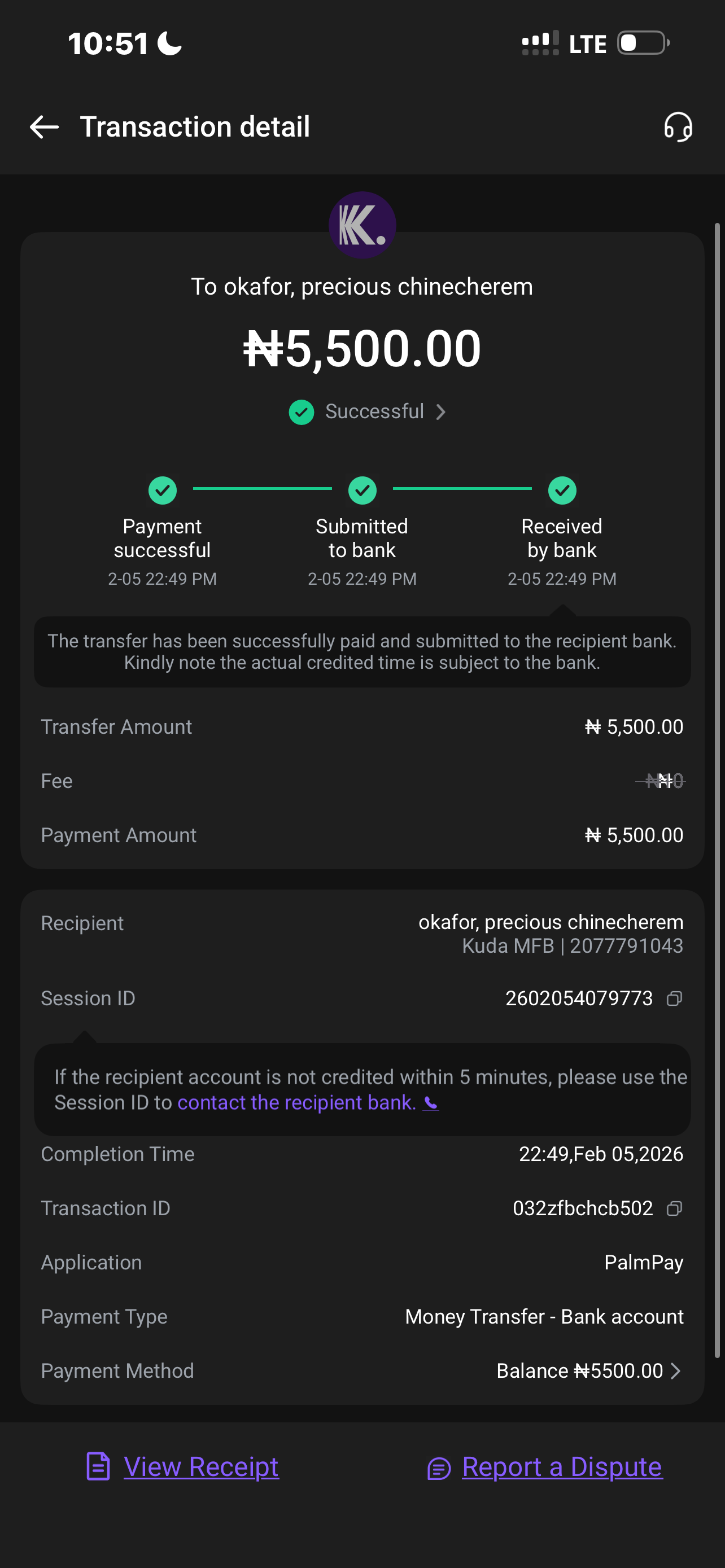Tap the phone icon beside recipient bank link
This screenshot has width=725, height=1568.
pyautogui.click(x=431, y=1103)
